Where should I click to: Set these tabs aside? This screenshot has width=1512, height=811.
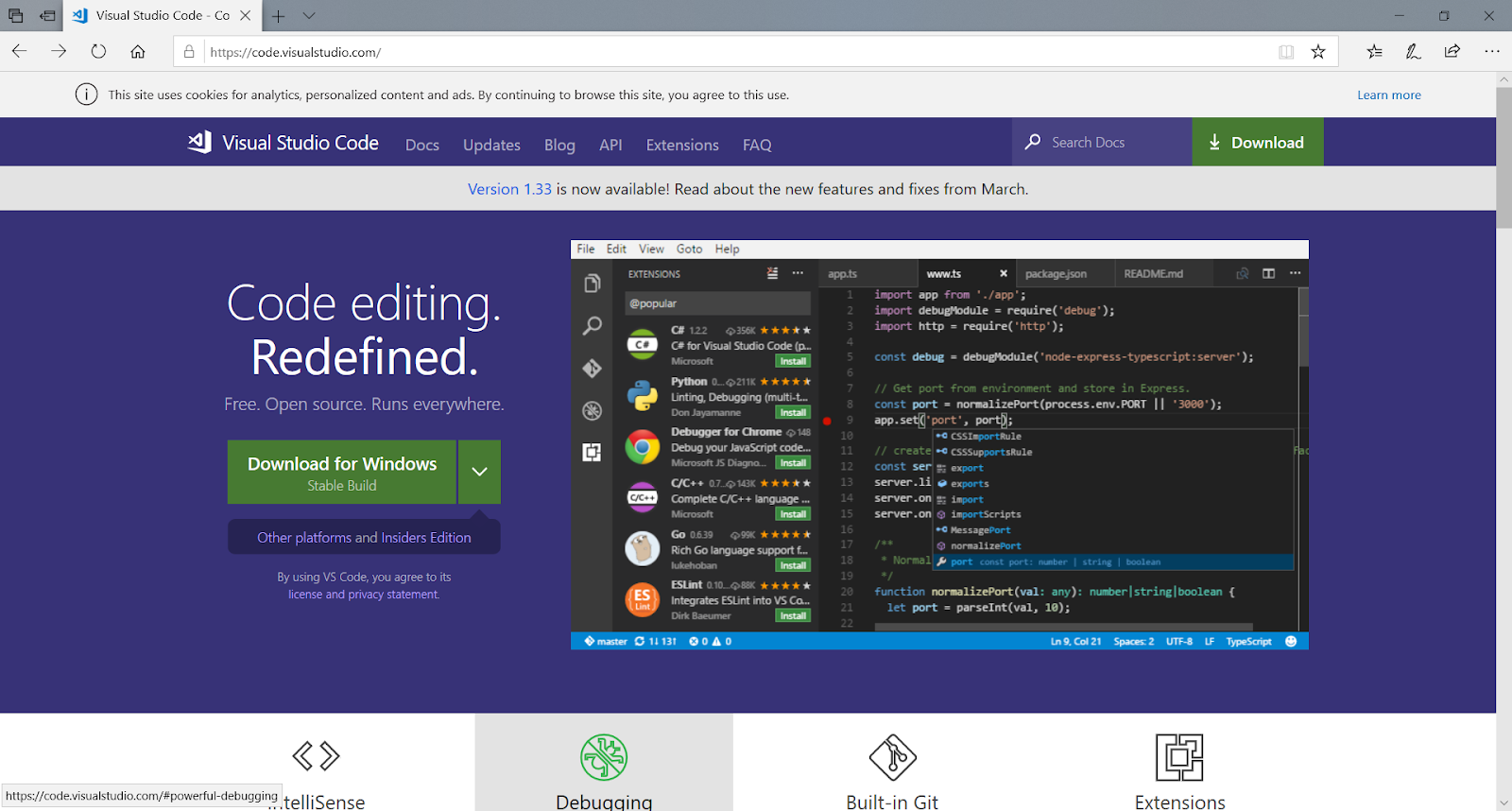(47, 15)
